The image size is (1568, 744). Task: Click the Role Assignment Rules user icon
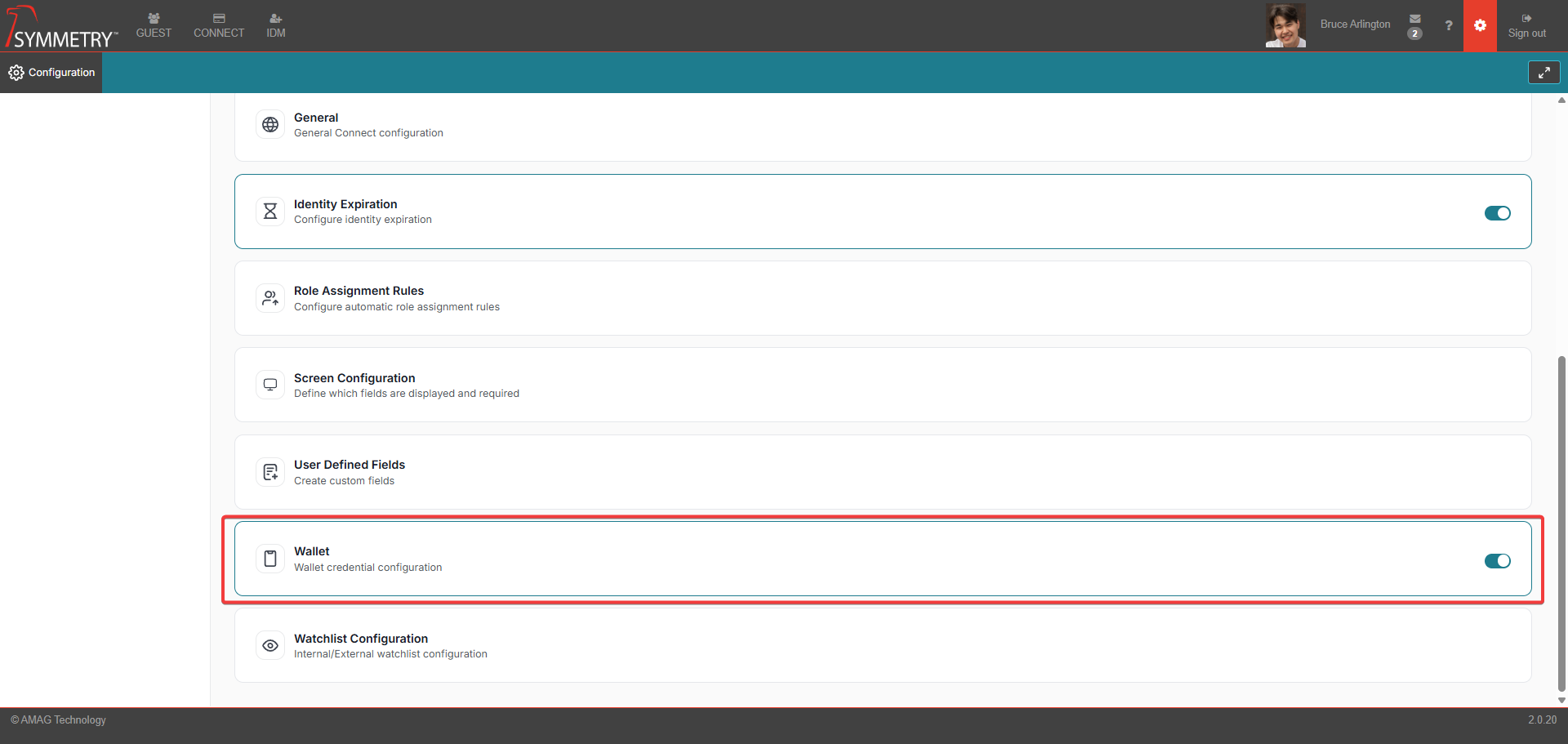tap(270, 299)
